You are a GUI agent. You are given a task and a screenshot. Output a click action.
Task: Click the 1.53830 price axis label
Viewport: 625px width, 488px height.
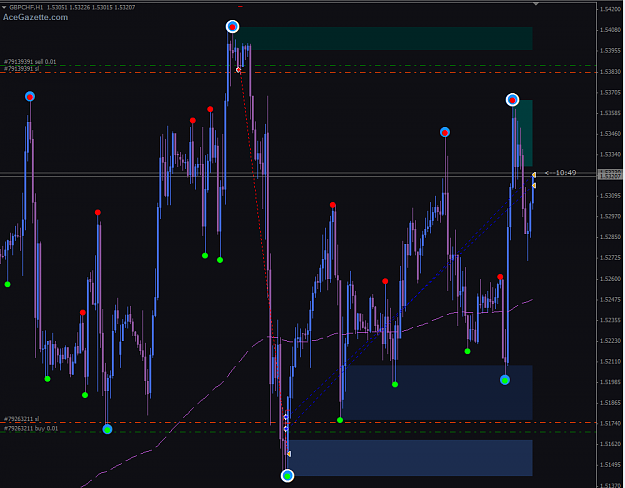pyautogui.click(x=610, y=72)
